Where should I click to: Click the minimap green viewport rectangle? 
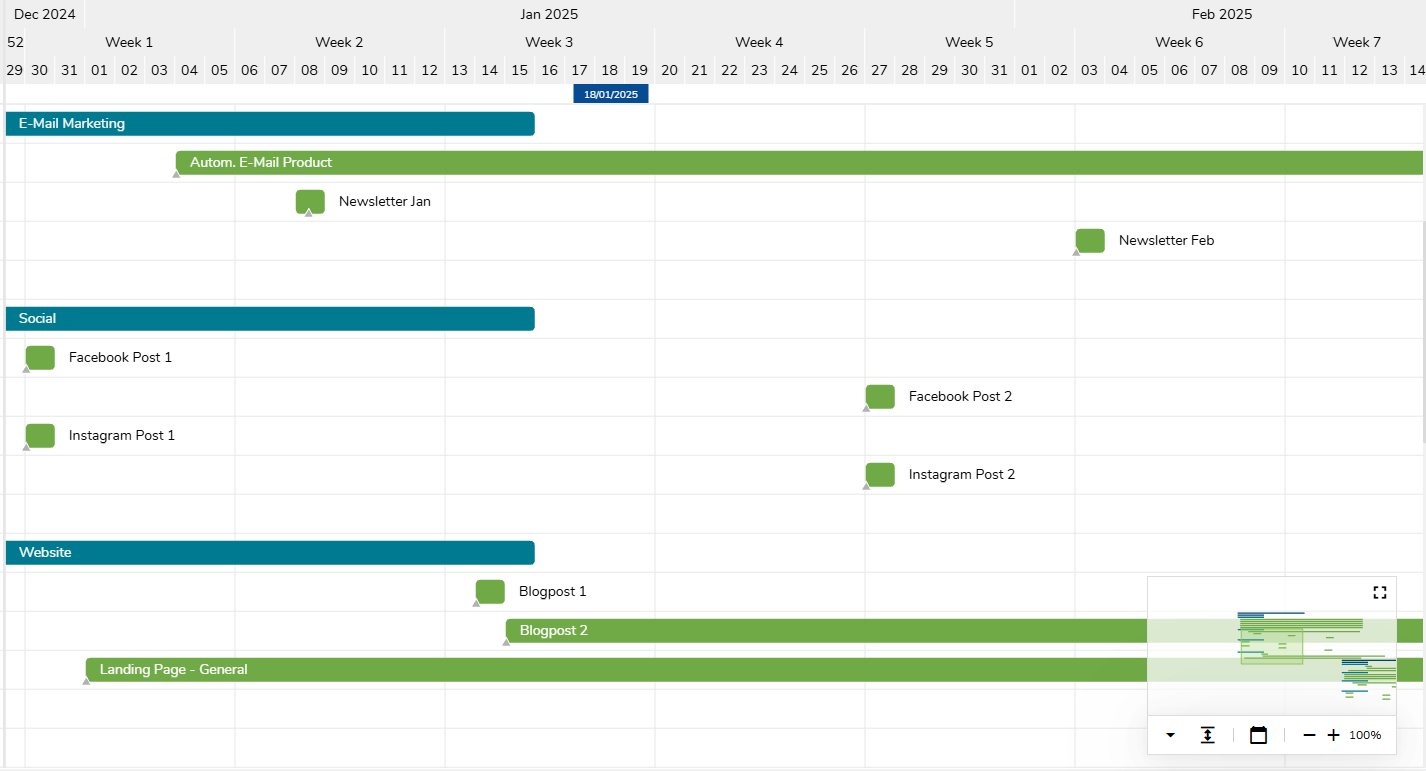pos(1272,647)
